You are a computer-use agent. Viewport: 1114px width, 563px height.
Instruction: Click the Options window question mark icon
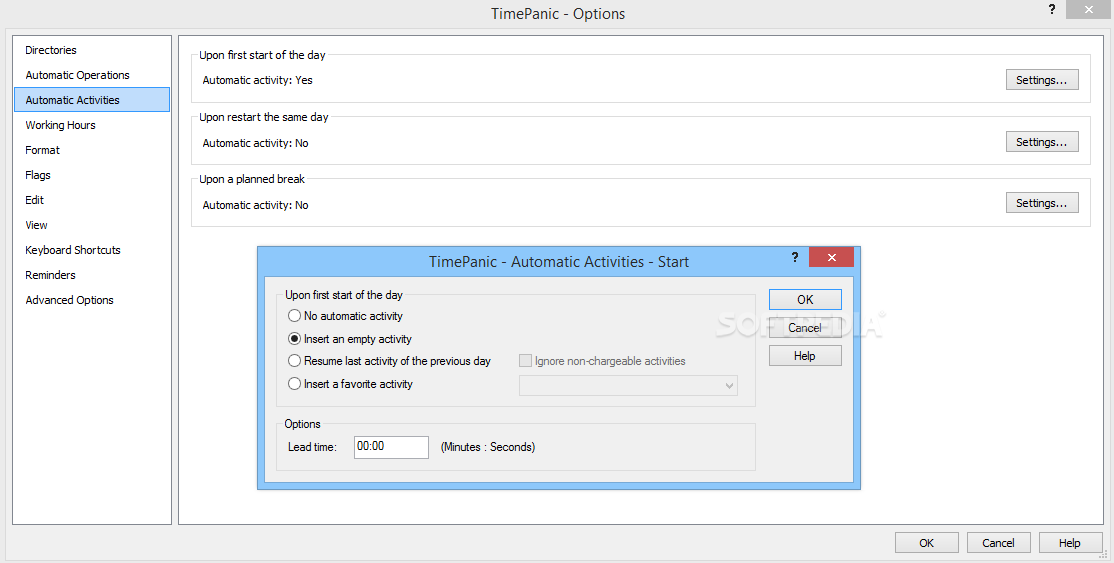point(1052,10)
